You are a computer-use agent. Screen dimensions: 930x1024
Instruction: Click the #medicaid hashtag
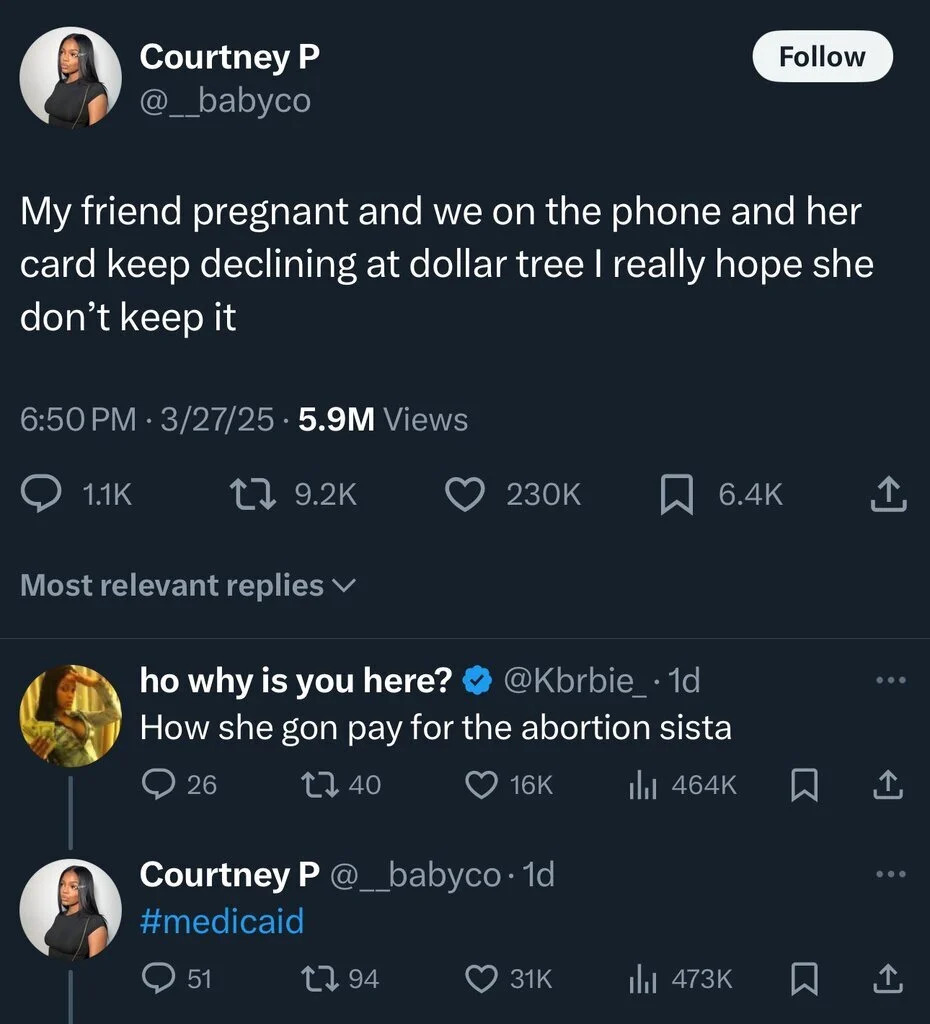pos(222,921)
